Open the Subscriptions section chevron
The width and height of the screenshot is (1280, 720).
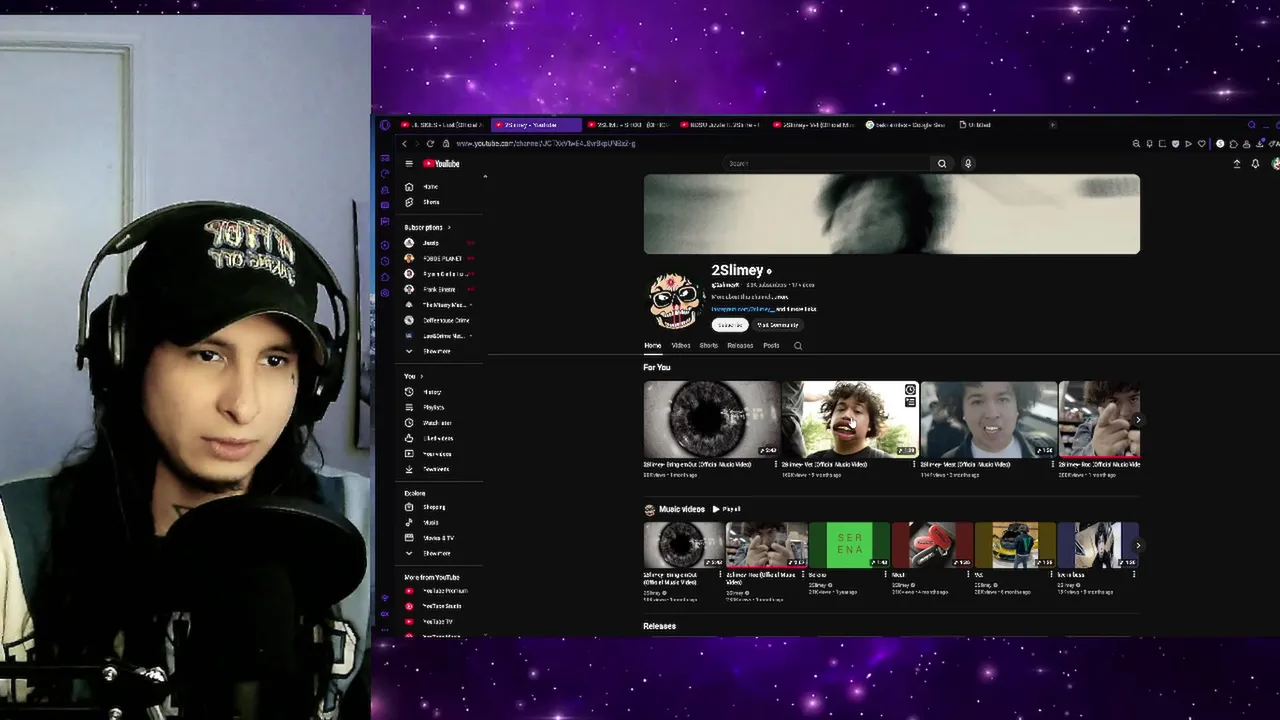coord(449,228)
